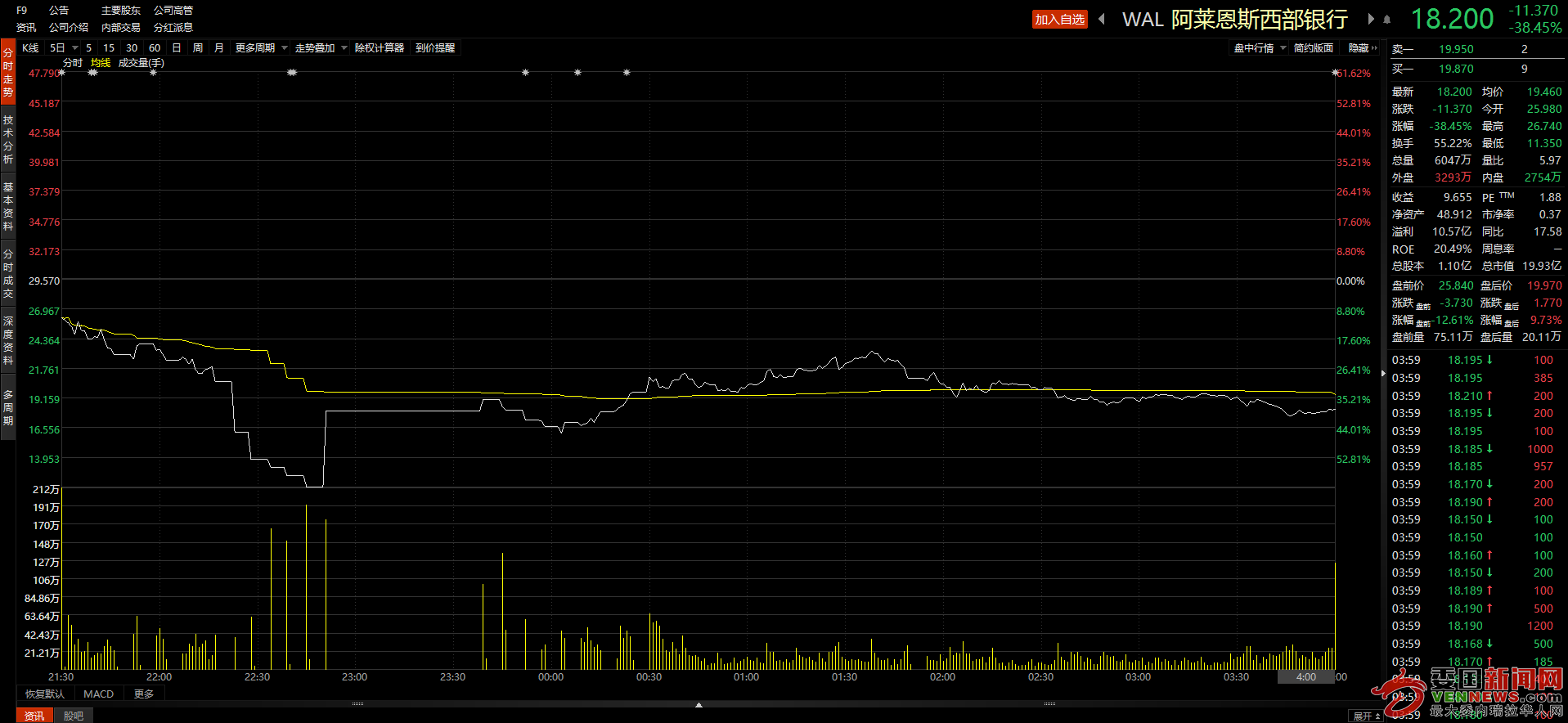1568x723 pixels.
Task: Select the 5-minute period
Action: [89, 48]
